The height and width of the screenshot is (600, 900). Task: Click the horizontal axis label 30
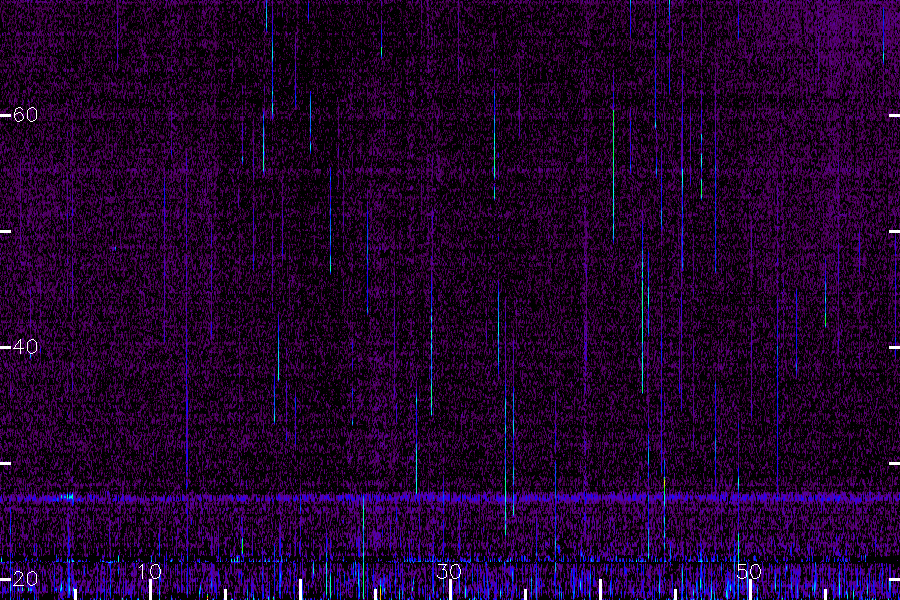click(449, 571)
